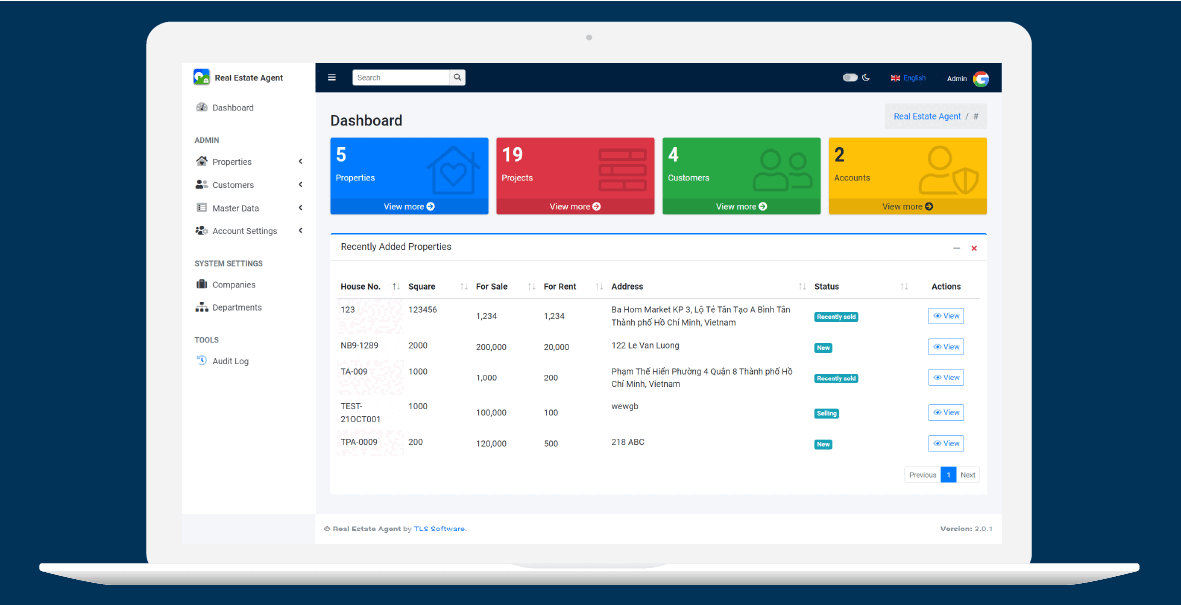
Task: Toggle the dark mode switch
Action: click(x=850, y=77)
